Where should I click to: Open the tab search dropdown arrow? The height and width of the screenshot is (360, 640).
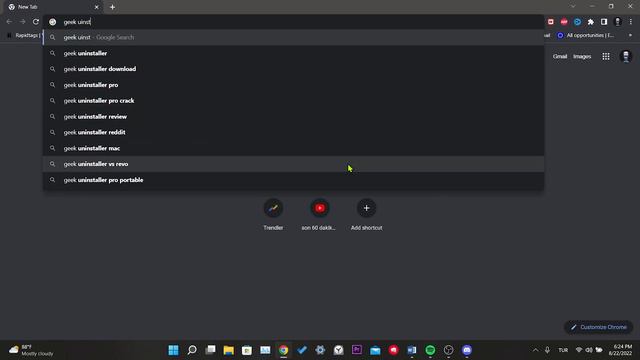pos(573,7)
